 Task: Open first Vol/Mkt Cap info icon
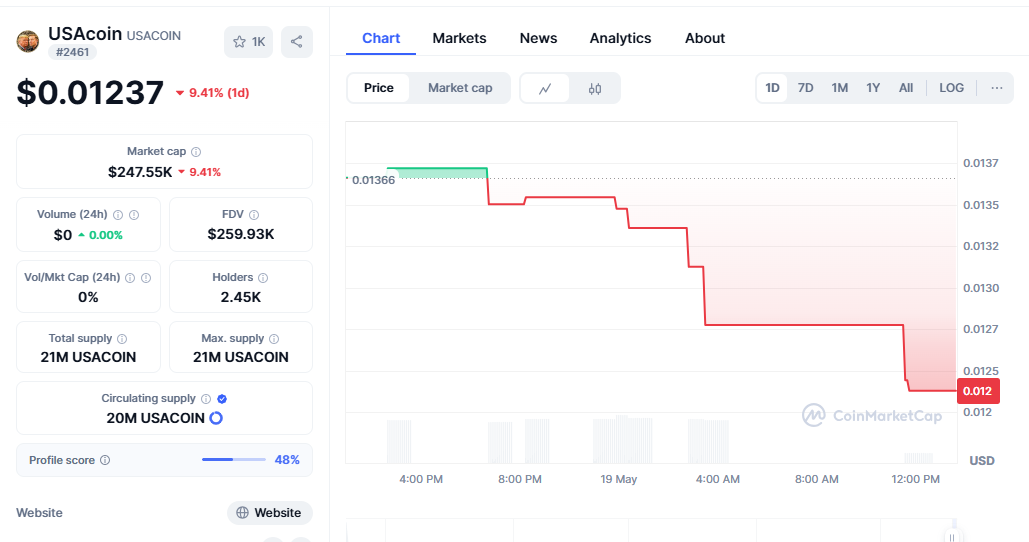click(130, 278)
